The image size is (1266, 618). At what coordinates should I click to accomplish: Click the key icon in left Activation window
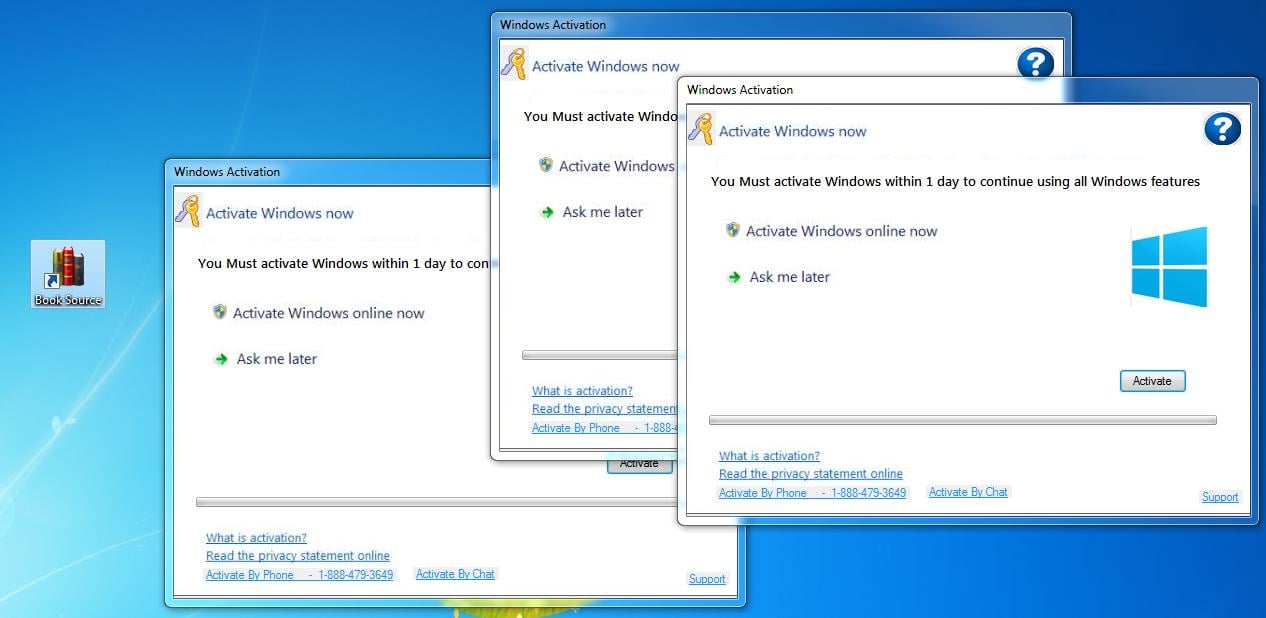(x=187, y=212)
